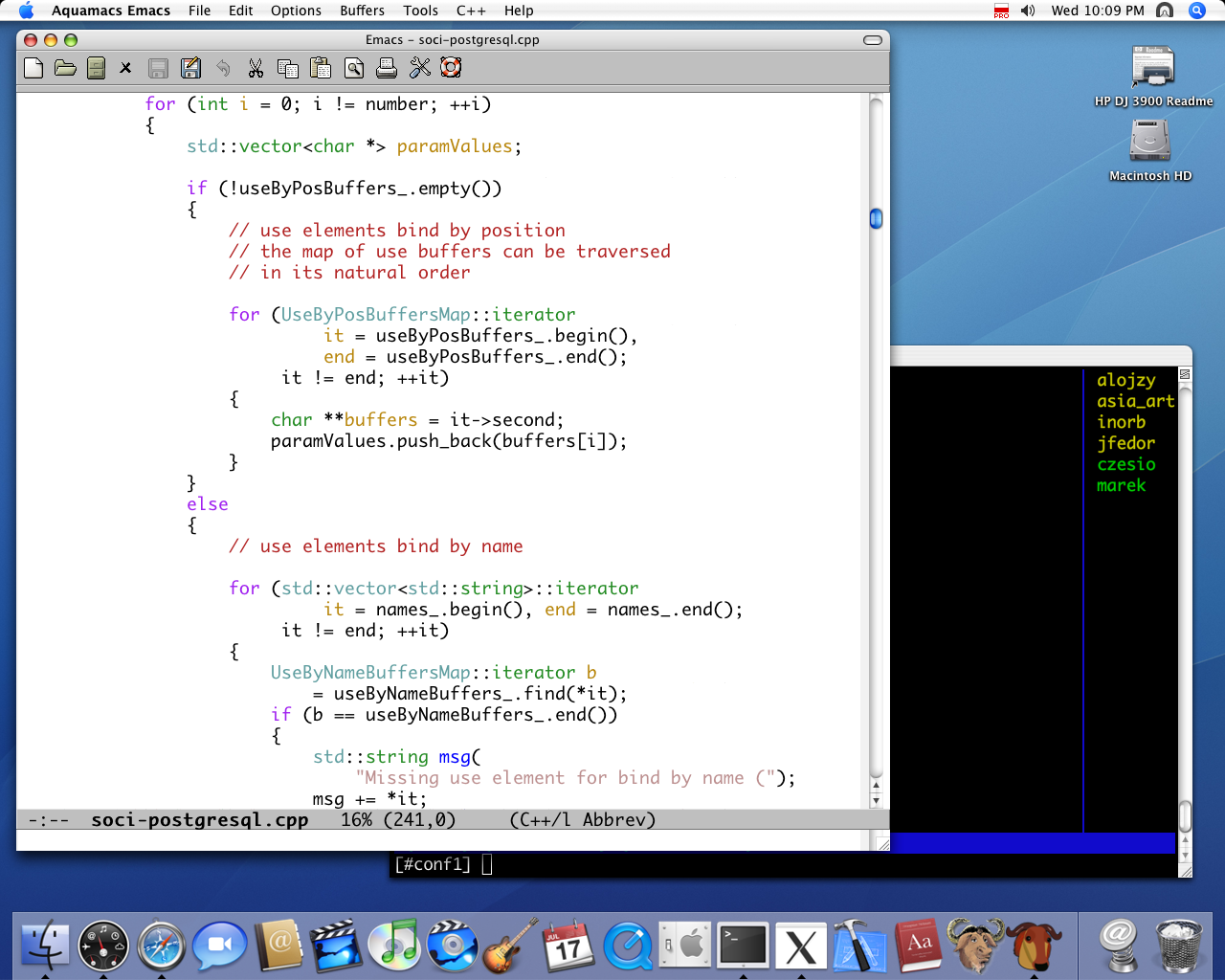
Task: Click the volume icon in menu bar
Action: (x=1028, y=11)
